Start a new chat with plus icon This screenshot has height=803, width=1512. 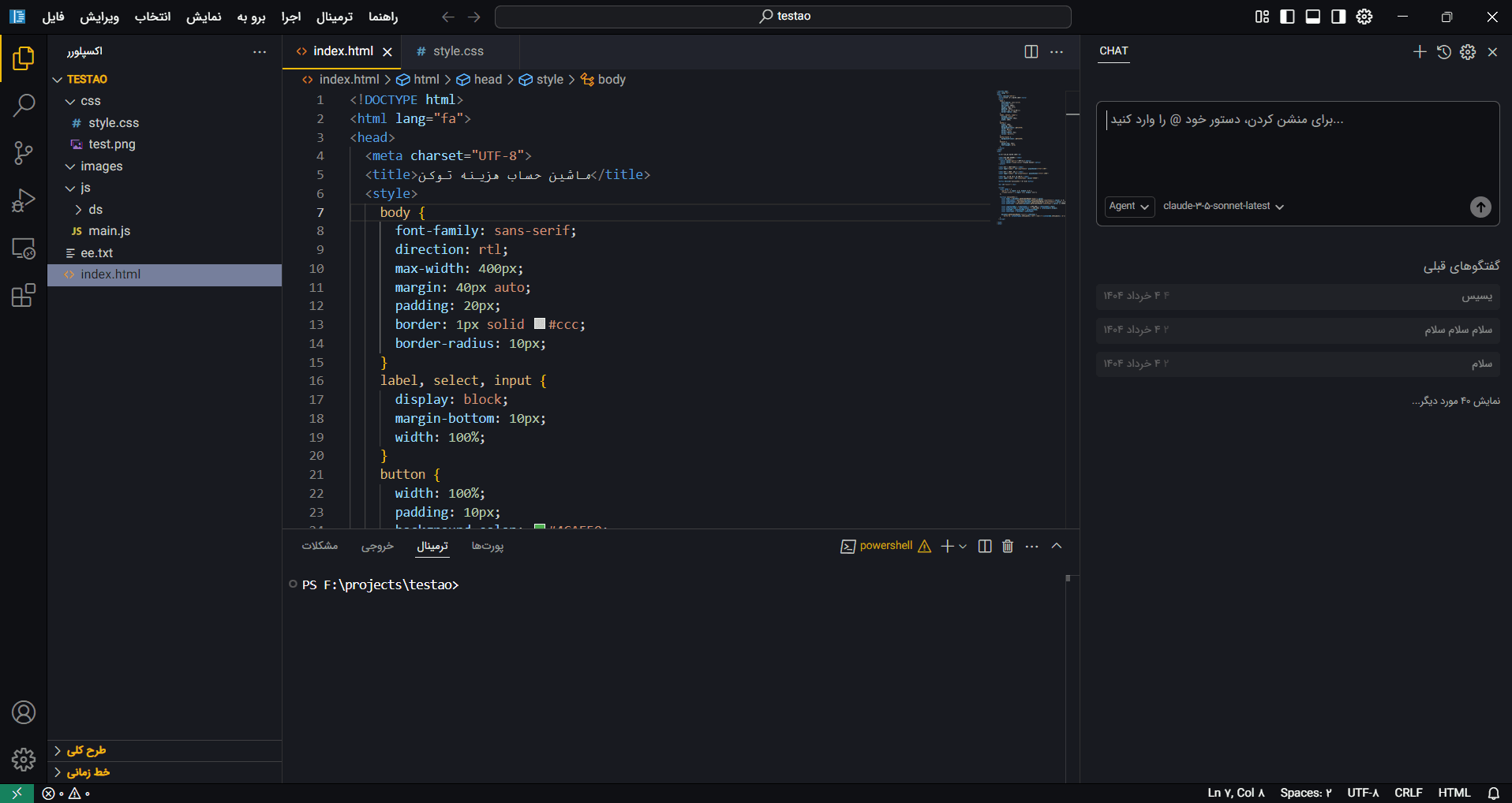pyautogui.click(x=1420, y=51)
